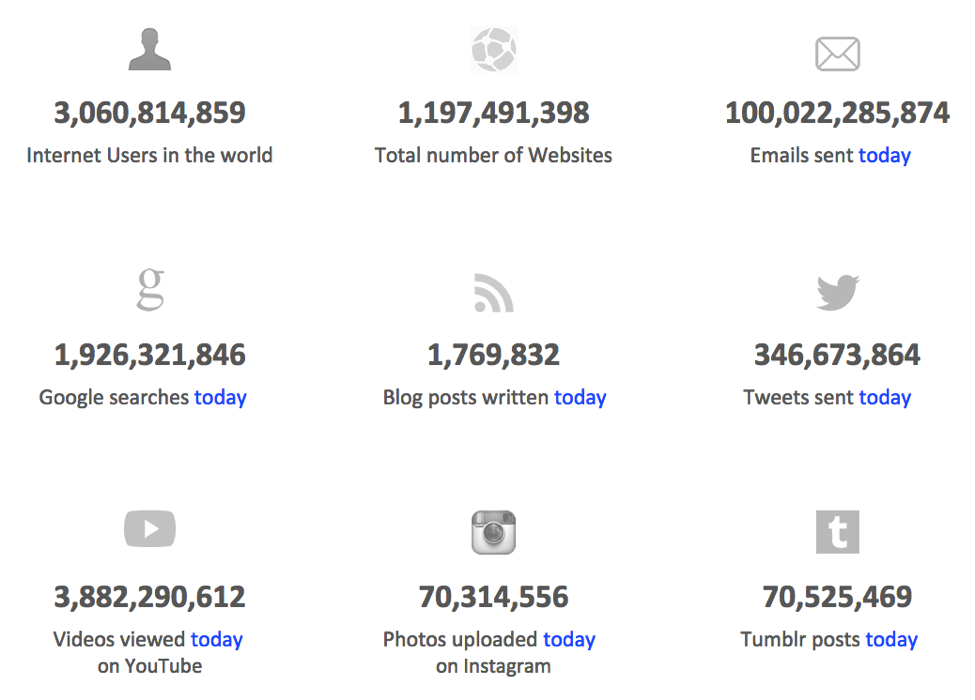Image resolution: width=975 pixels, height=700 pixels.
Task: Click the Twitter bird icon
Action: coord(838,292)
